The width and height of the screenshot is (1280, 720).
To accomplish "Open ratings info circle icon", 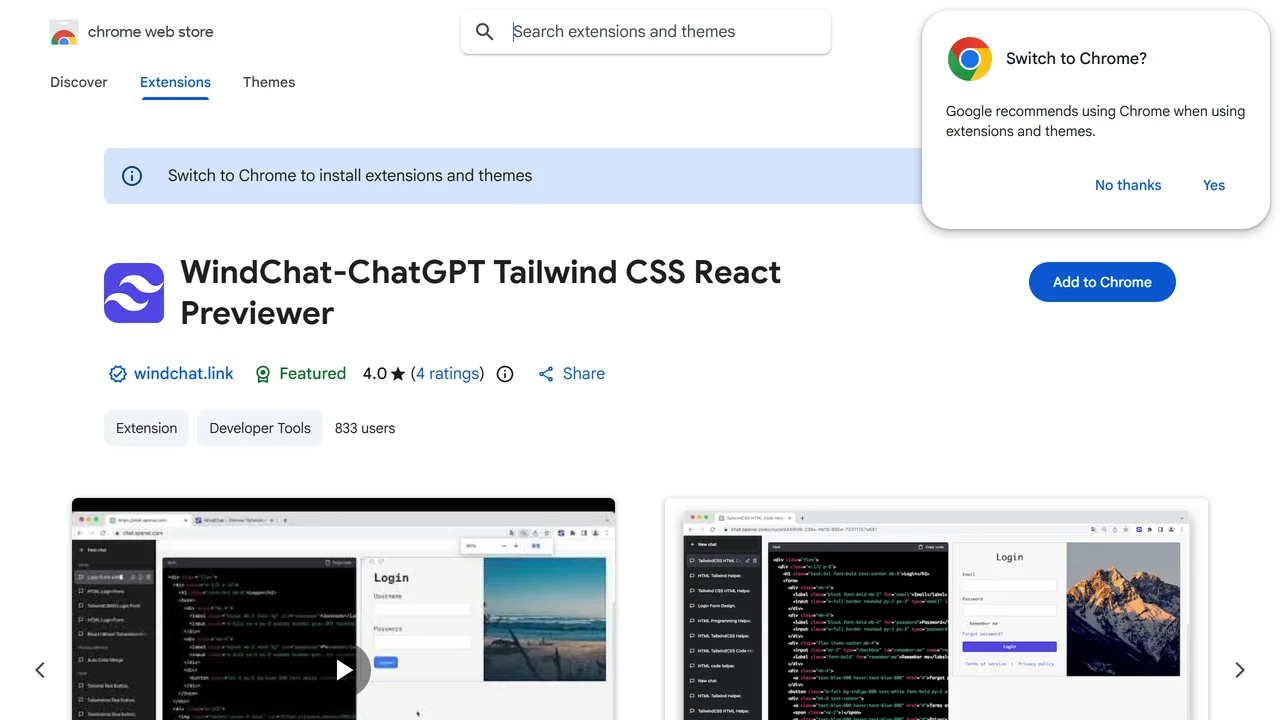I will coord(505,374).
